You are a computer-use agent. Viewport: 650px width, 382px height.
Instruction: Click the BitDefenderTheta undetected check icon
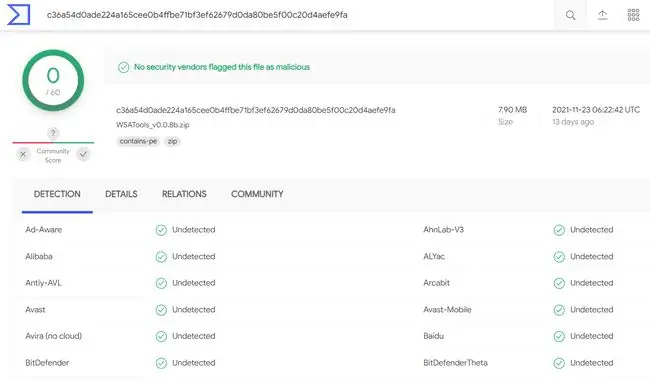pos(559,363)
